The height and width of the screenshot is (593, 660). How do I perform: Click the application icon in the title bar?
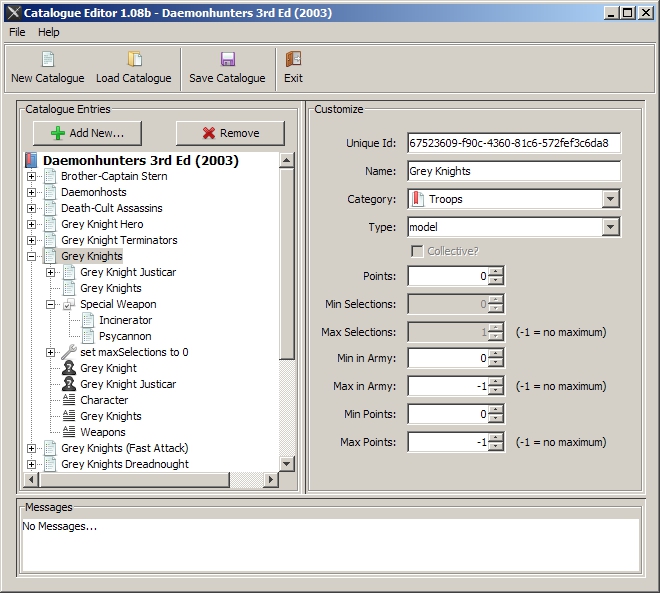[13, 13]
